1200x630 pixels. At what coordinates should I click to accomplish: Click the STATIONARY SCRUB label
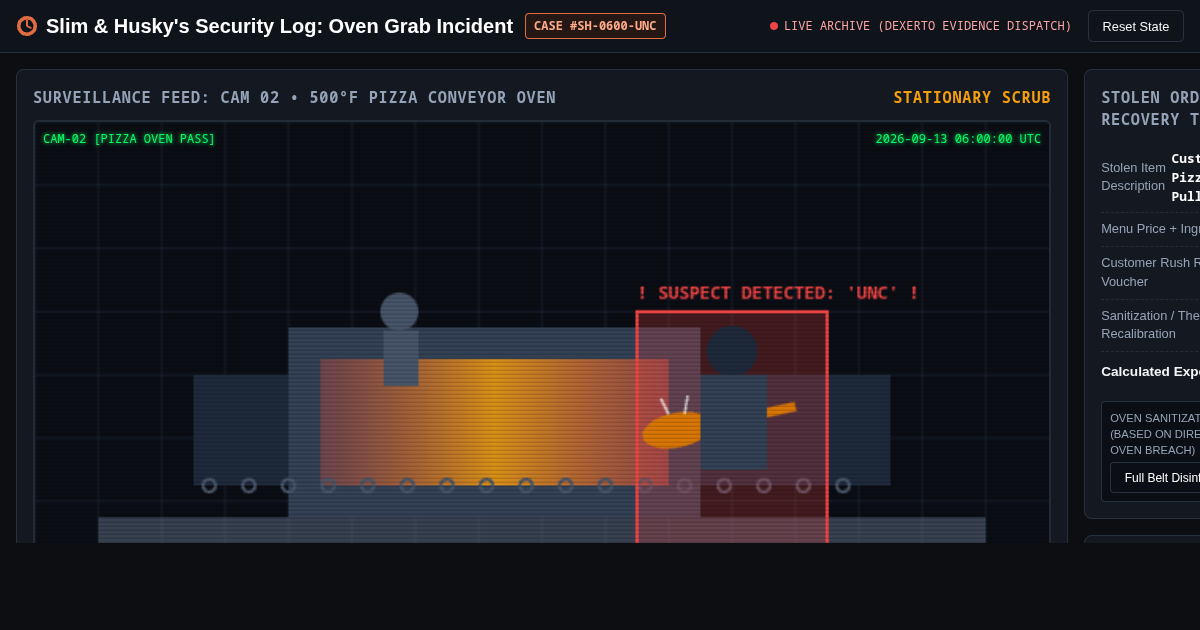point(972,98)
